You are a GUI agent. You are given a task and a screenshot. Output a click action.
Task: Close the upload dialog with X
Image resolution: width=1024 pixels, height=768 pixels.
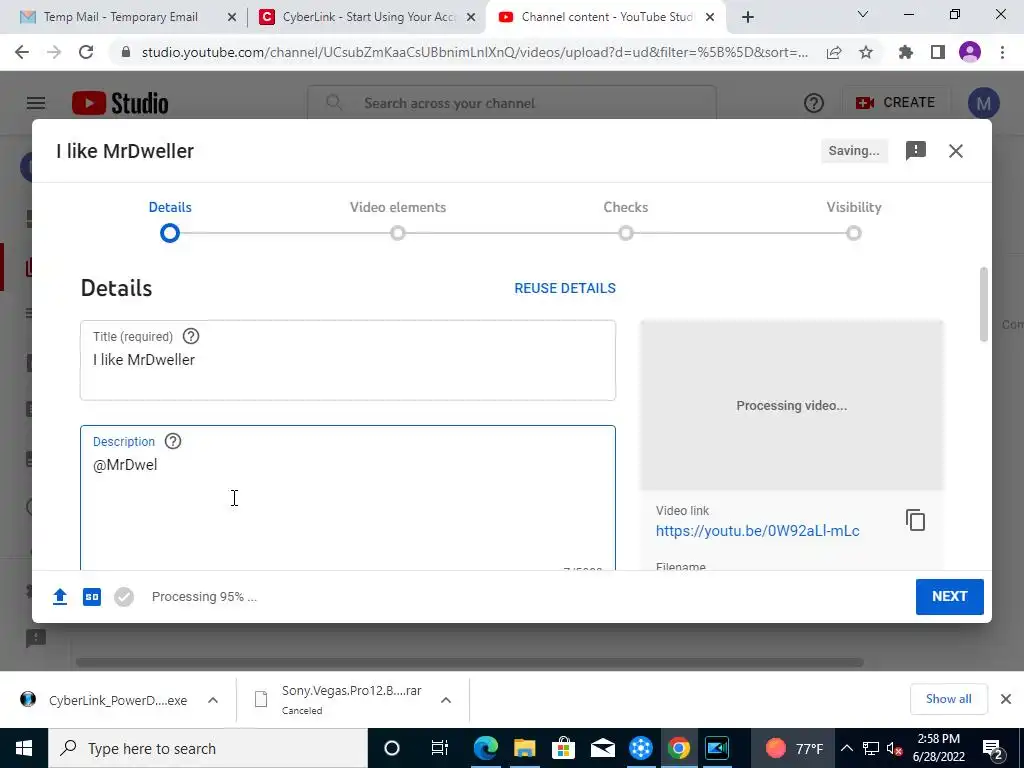point(955,151)
